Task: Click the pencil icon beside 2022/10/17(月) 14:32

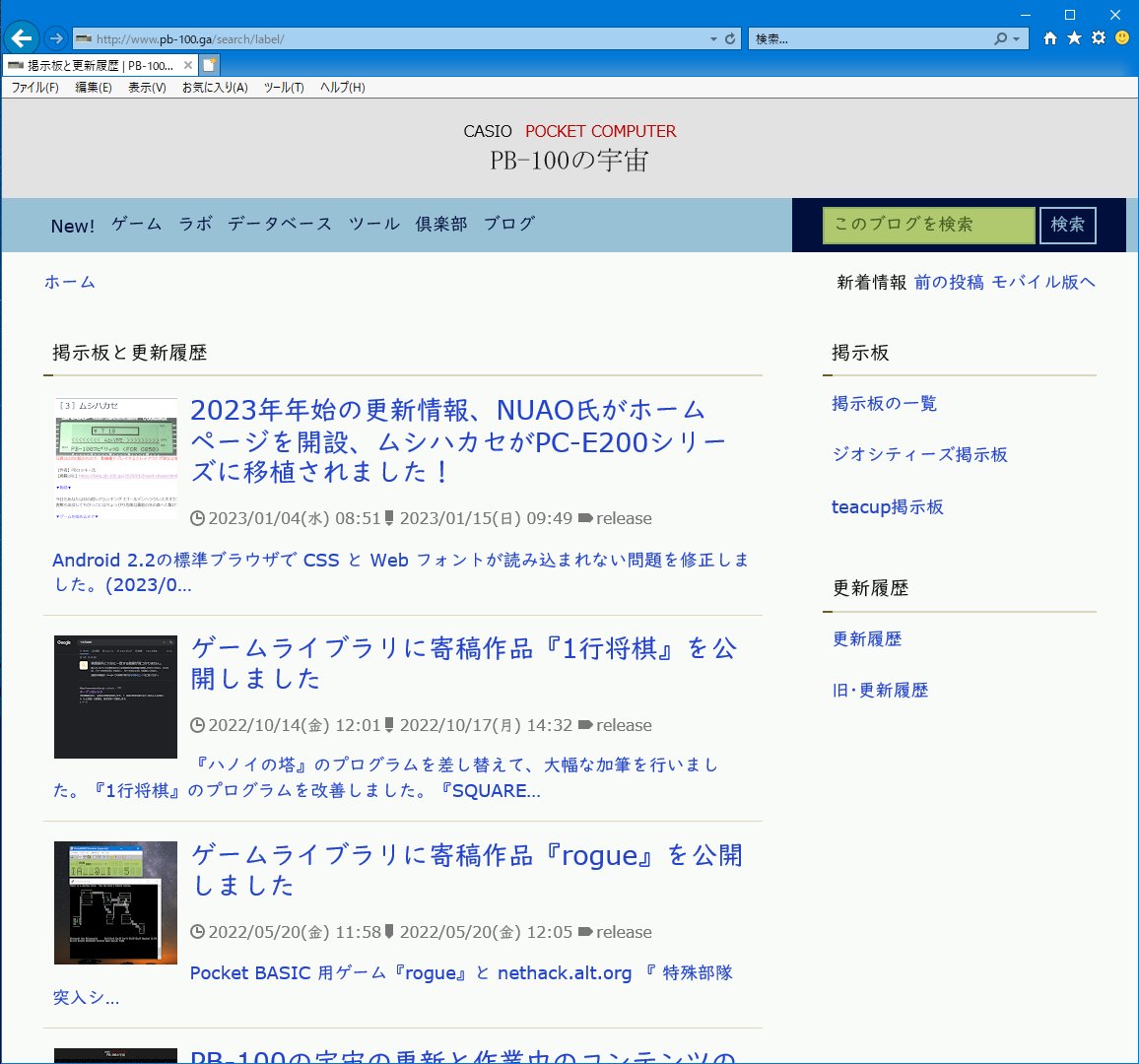Action: 389,725
